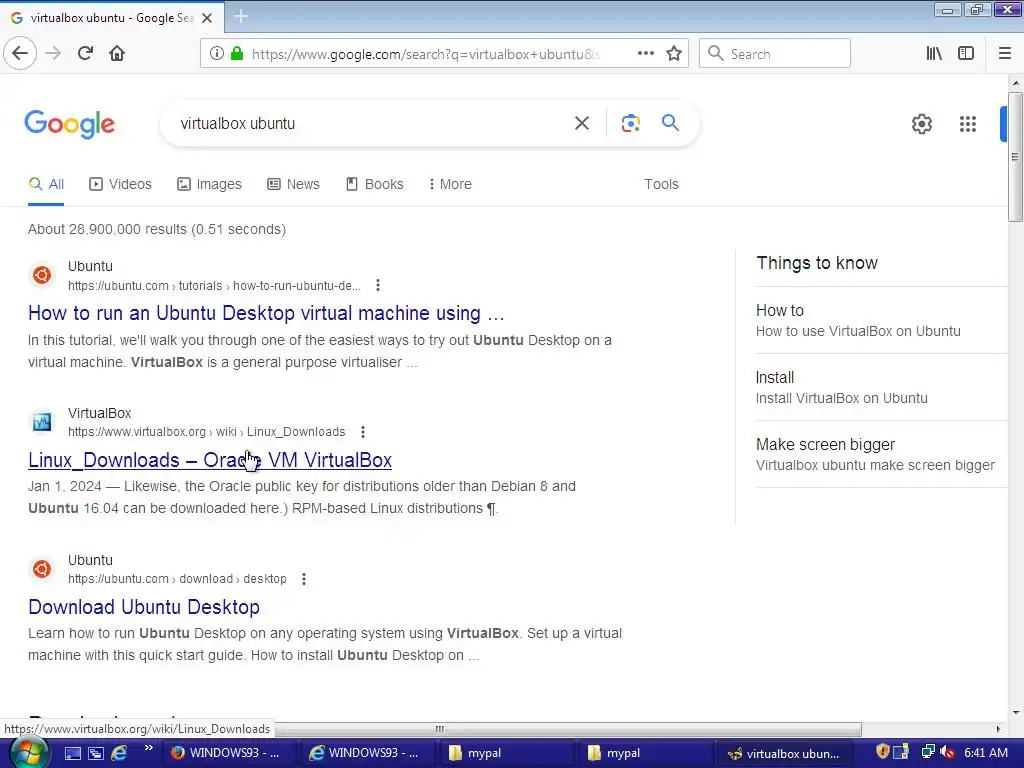Open How to run an Ubuntu Desktop virtual machine link

(266, 313)
